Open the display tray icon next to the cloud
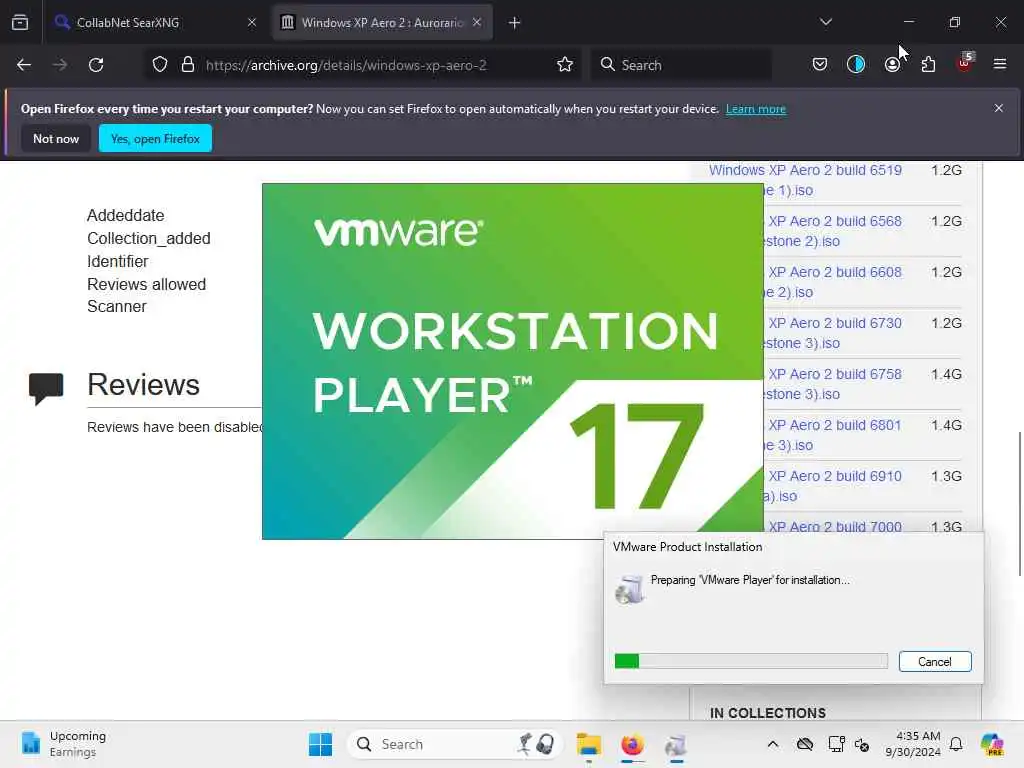The image size is (1024, 768). coord(836,744)
